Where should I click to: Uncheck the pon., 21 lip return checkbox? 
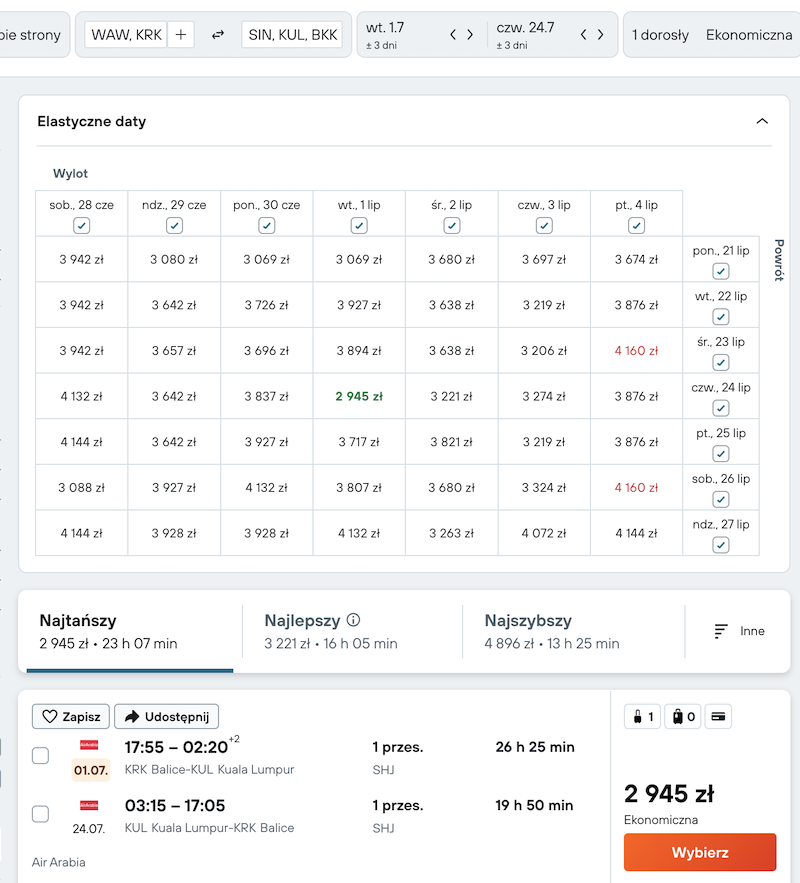721,271
